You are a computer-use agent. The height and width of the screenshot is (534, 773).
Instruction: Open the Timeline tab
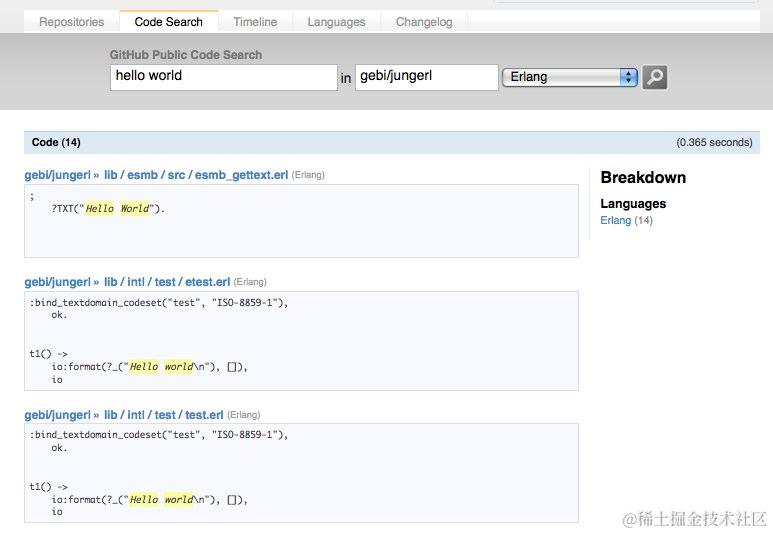[x=255, y=22]
